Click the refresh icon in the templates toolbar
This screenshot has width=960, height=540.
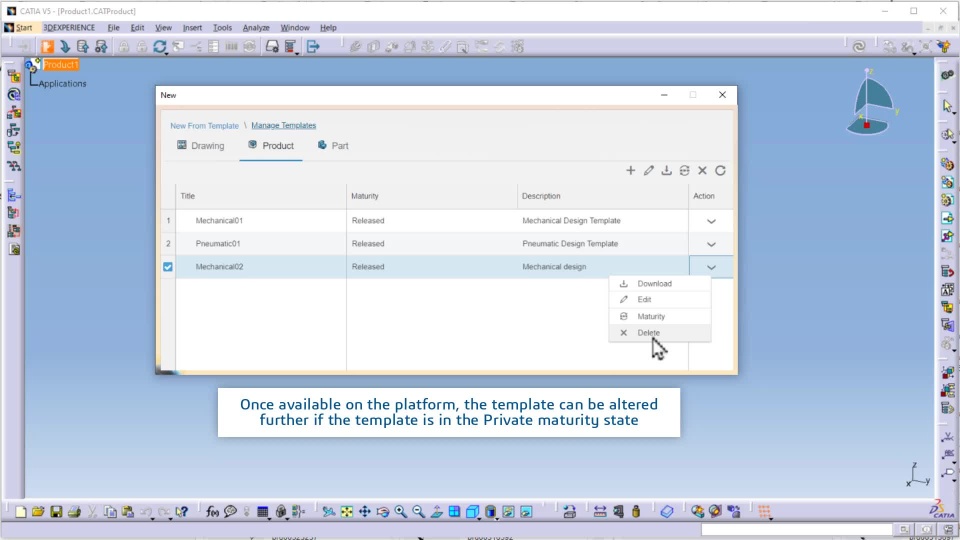pyautogui.click(x=720, y=171)
